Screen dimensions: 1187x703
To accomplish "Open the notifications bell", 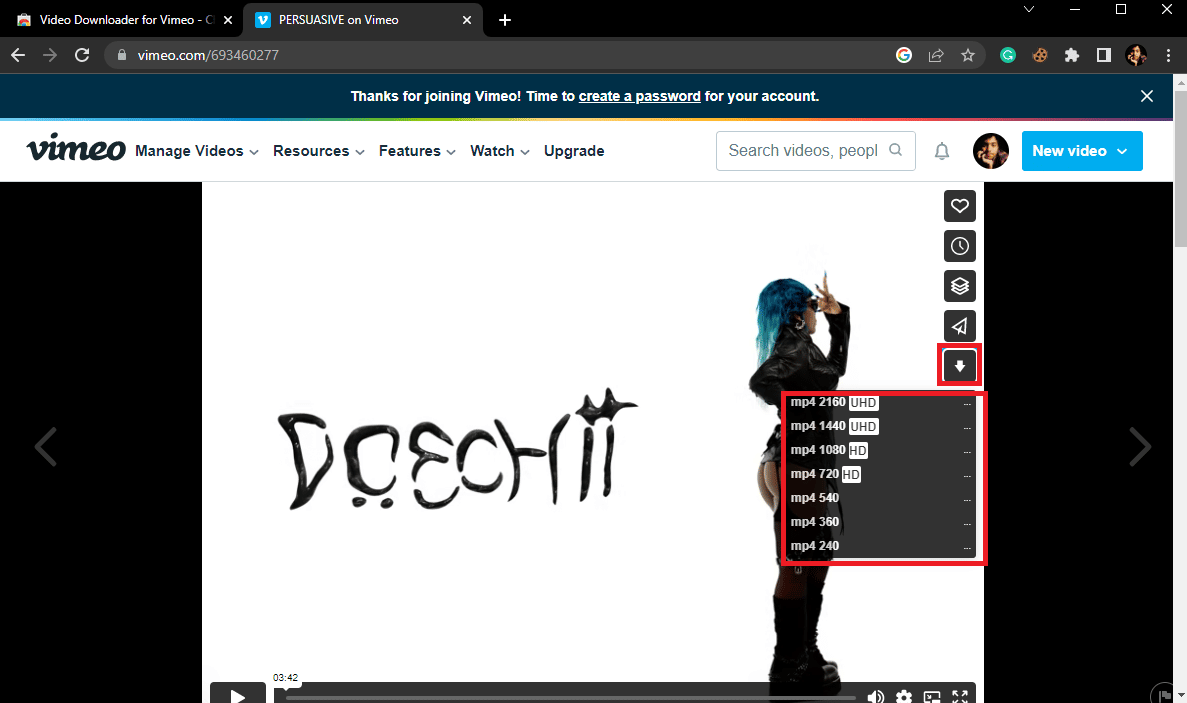I will tap(942, 151).
